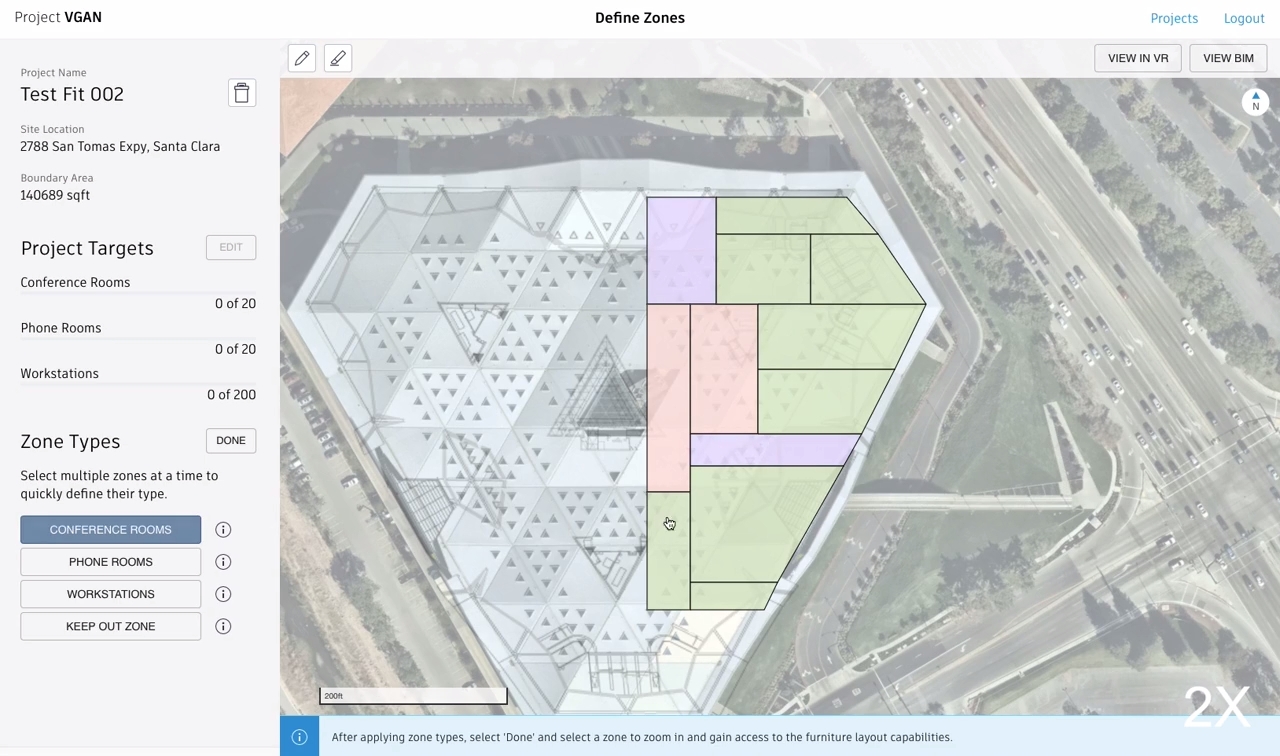This screenshot has width=1280, height=756.
Task: Click site location 2788 San Tomas Expy
Action: [x=120, y=146]
